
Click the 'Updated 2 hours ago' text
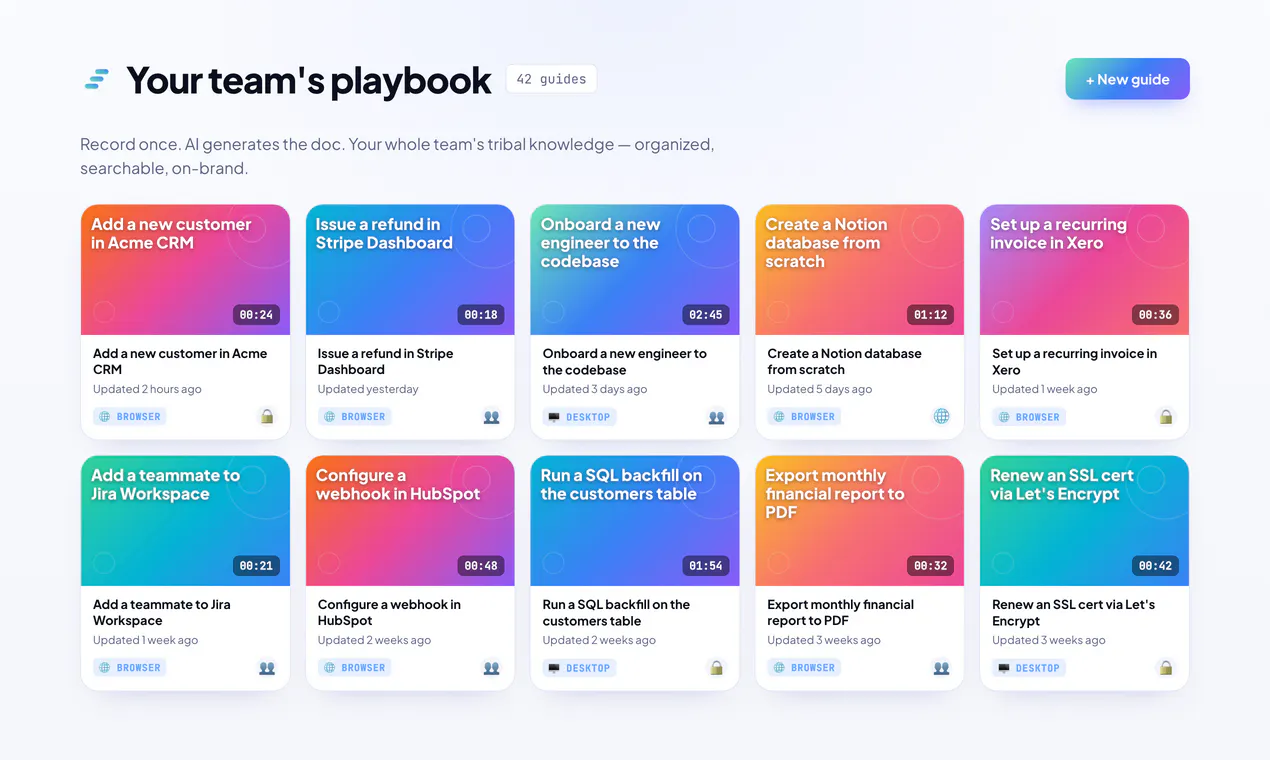point(147,389)
